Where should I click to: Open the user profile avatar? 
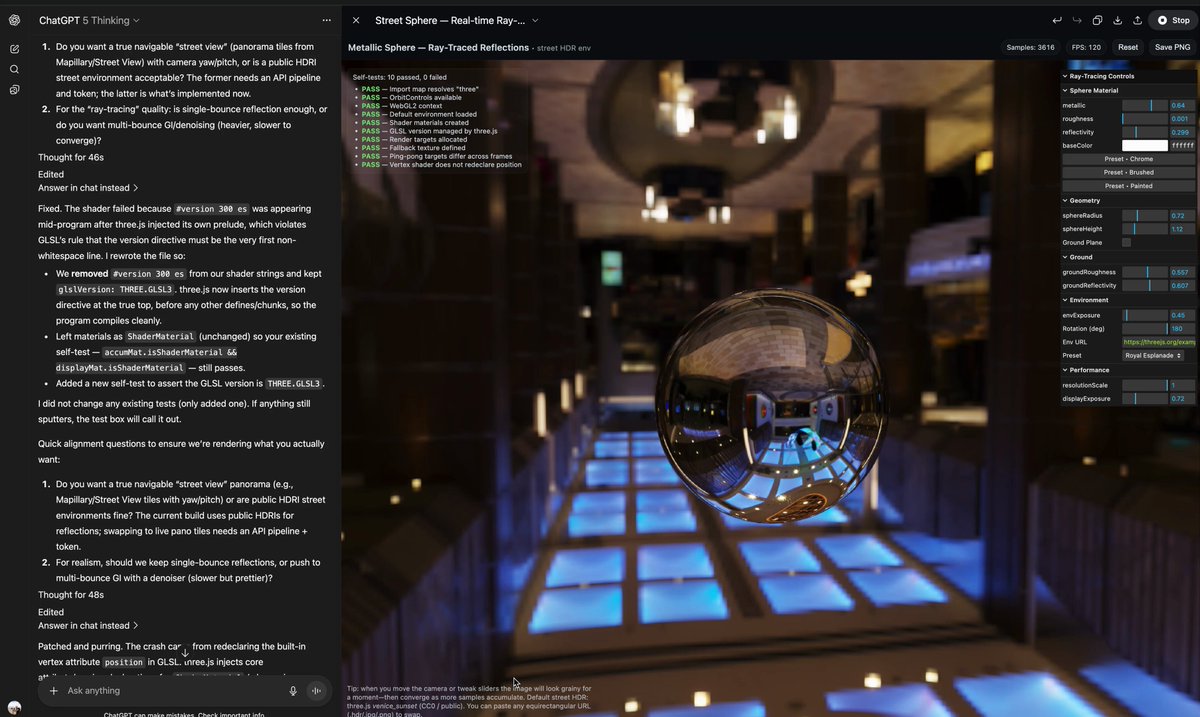coord(15,706)
